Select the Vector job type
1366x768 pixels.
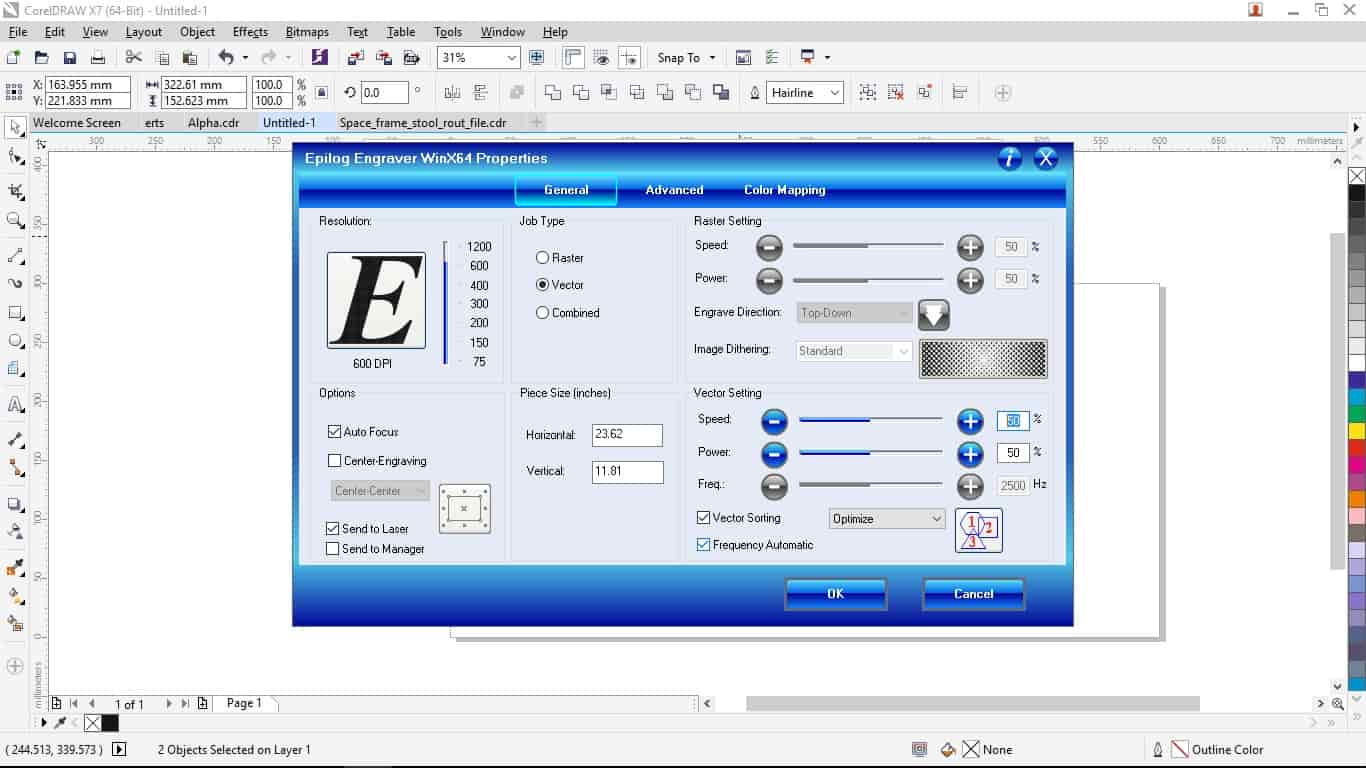coord(560,285)
